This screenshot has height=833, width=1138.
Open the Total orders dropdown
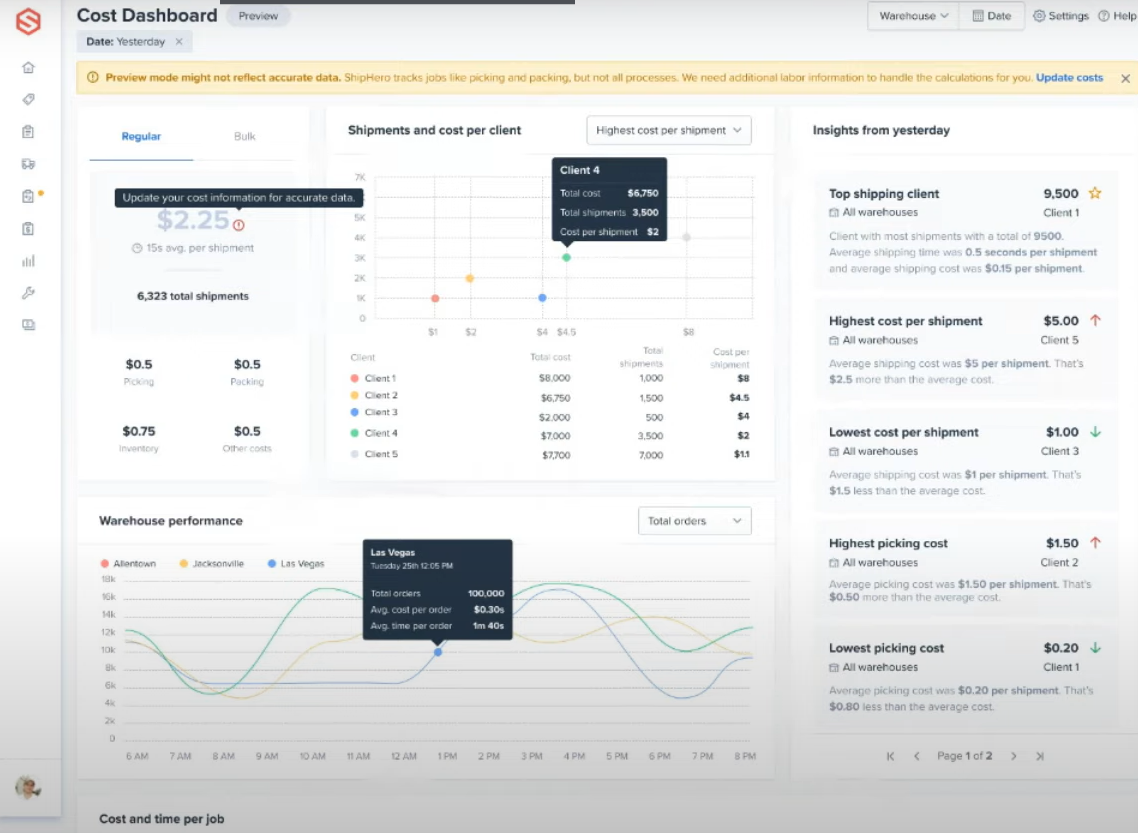694,521
